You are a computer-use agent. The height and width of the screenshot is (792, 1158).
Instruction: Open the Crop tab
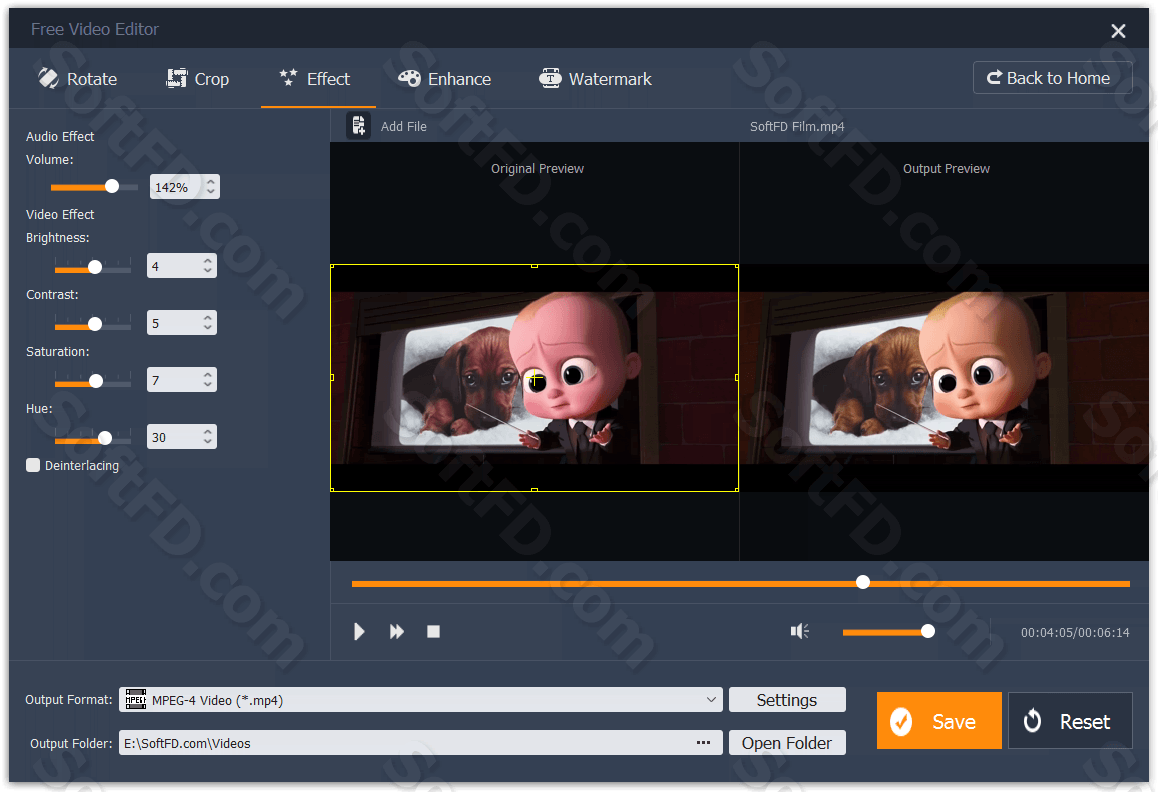(x=198, y=79)
